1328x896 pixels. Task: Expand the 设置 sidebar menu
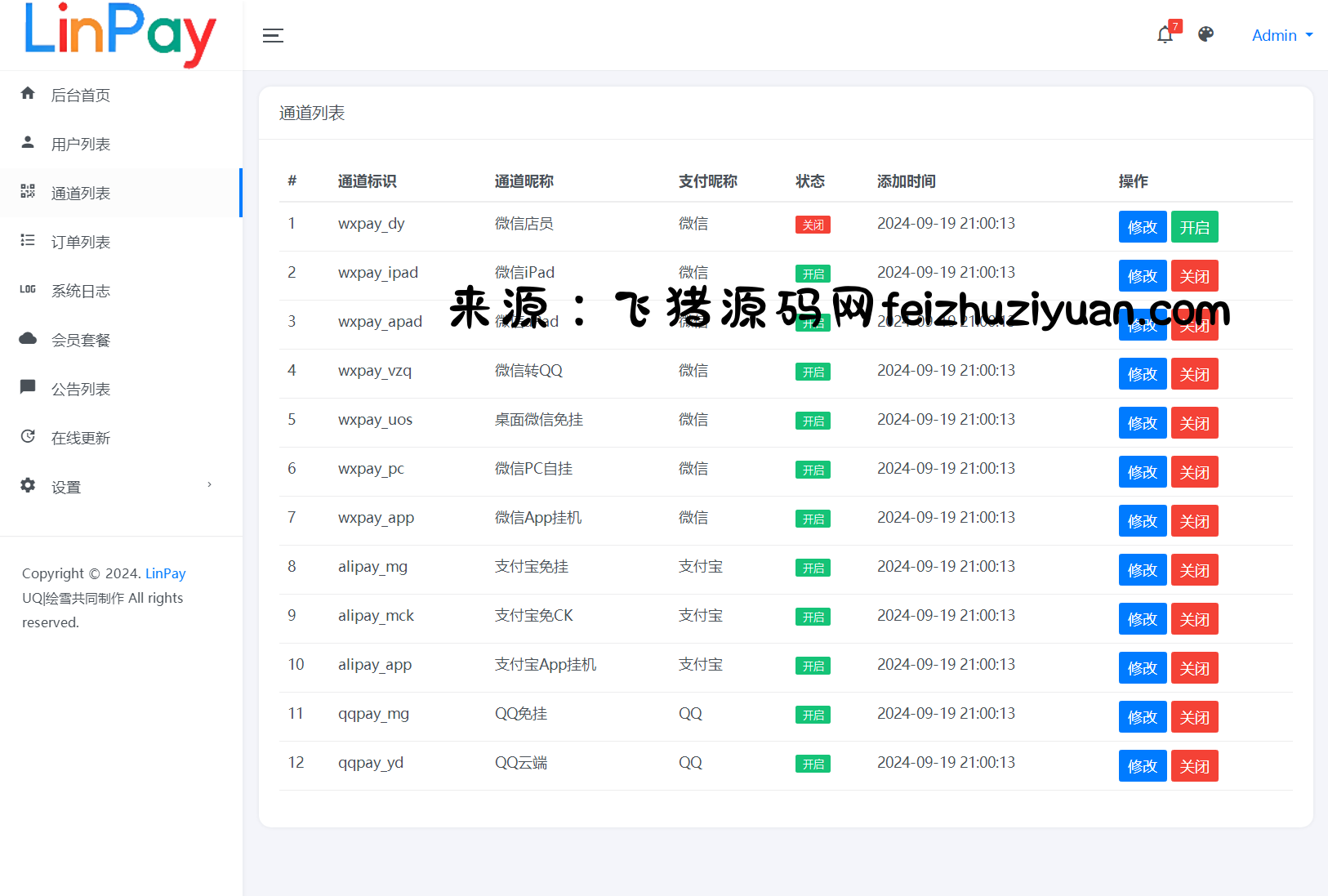tap(66, 488)
